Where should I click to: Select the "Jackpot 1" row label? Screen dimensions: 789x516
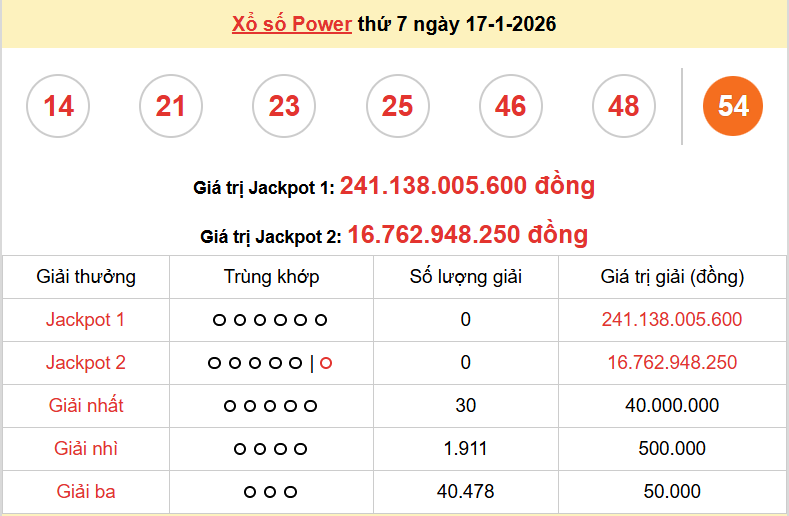[86, 320]
